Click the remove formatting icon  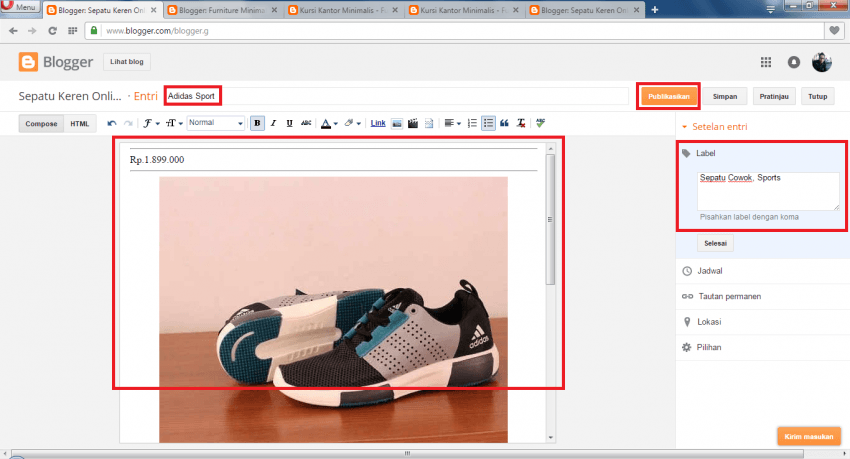521,123
